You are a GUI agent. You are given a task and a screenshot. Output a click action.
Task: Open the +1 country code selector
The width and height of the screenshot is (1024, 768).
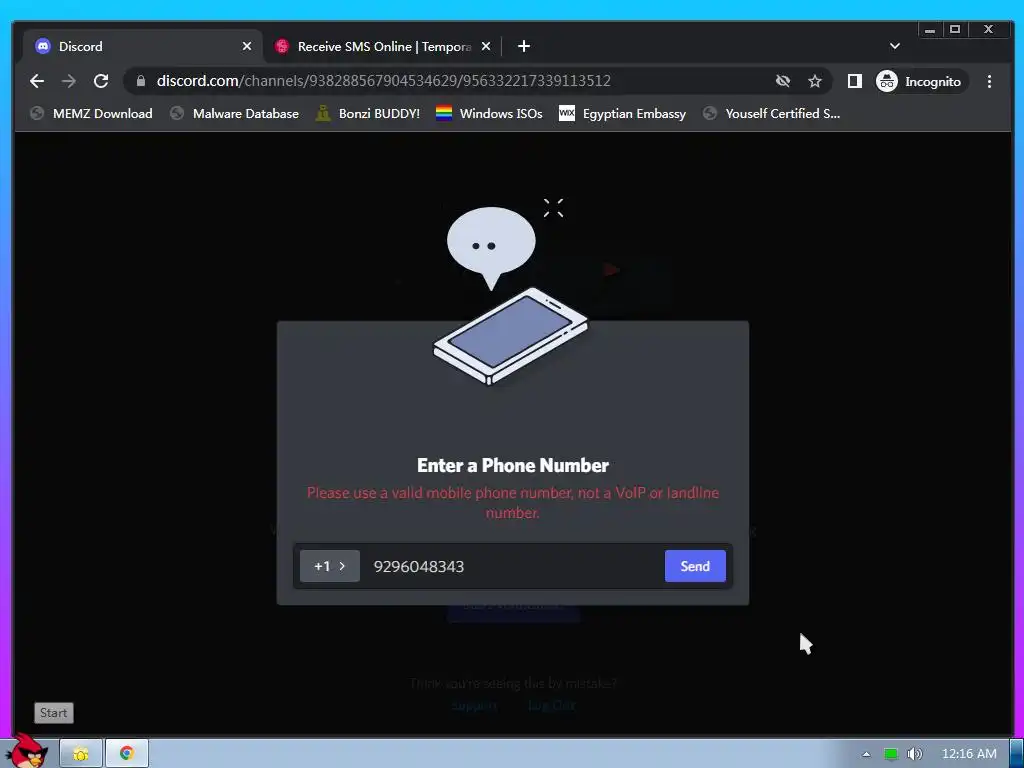click(330, 566)
